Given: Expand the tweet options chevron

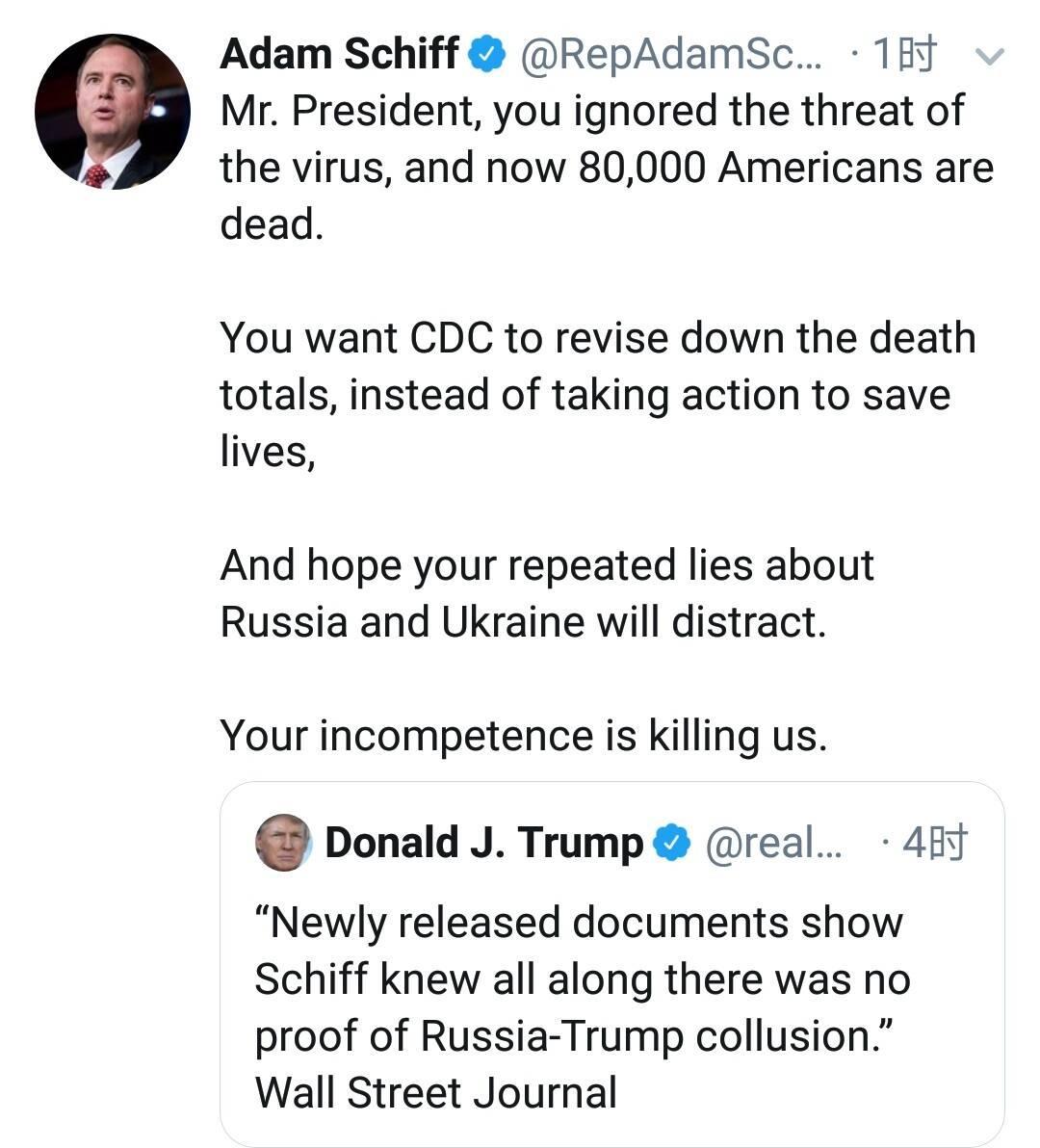Looking at the screenshot, I should tap(990, 57).
